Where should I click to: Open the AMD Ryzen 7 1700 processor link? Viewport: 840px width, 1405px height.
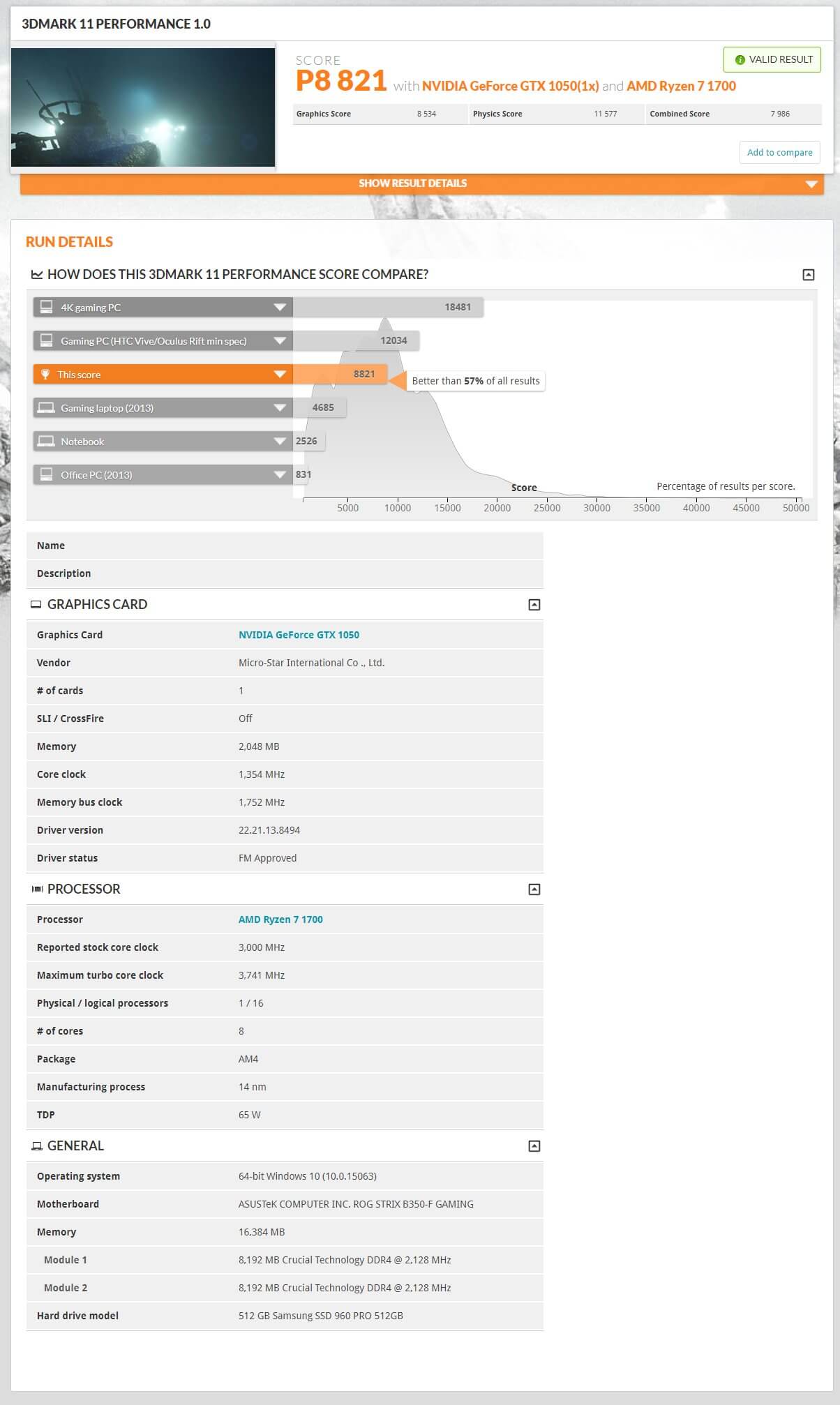[x=280, y=919]
